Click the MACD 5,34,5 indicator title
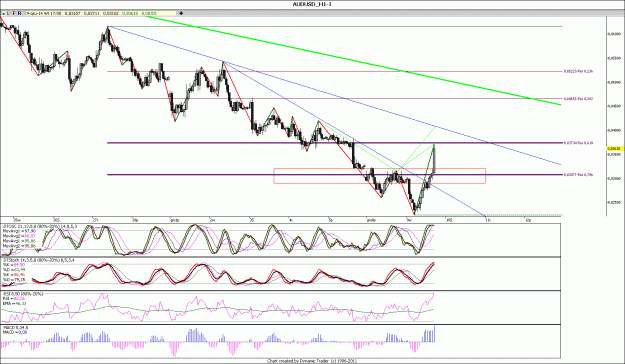This screenshot has height=364, width=625. 16,328
